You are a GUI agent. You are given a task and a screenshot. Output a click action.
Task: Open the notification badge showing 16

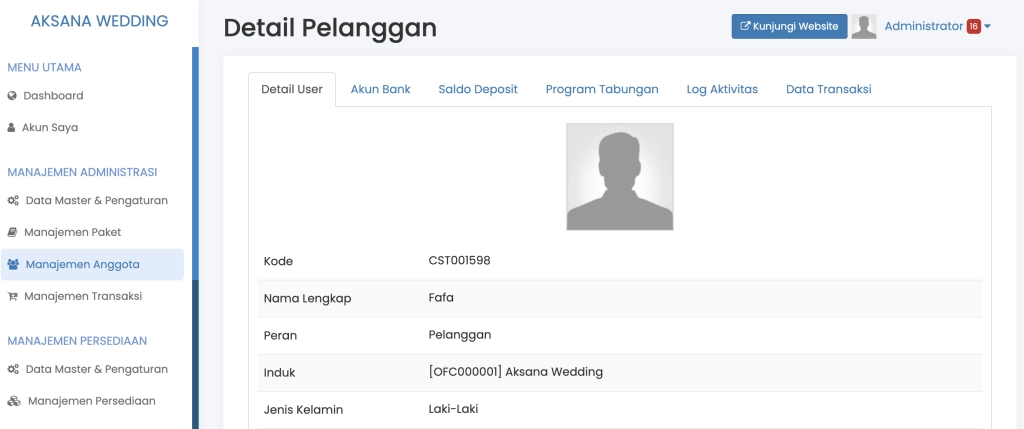tap(973, 27)
